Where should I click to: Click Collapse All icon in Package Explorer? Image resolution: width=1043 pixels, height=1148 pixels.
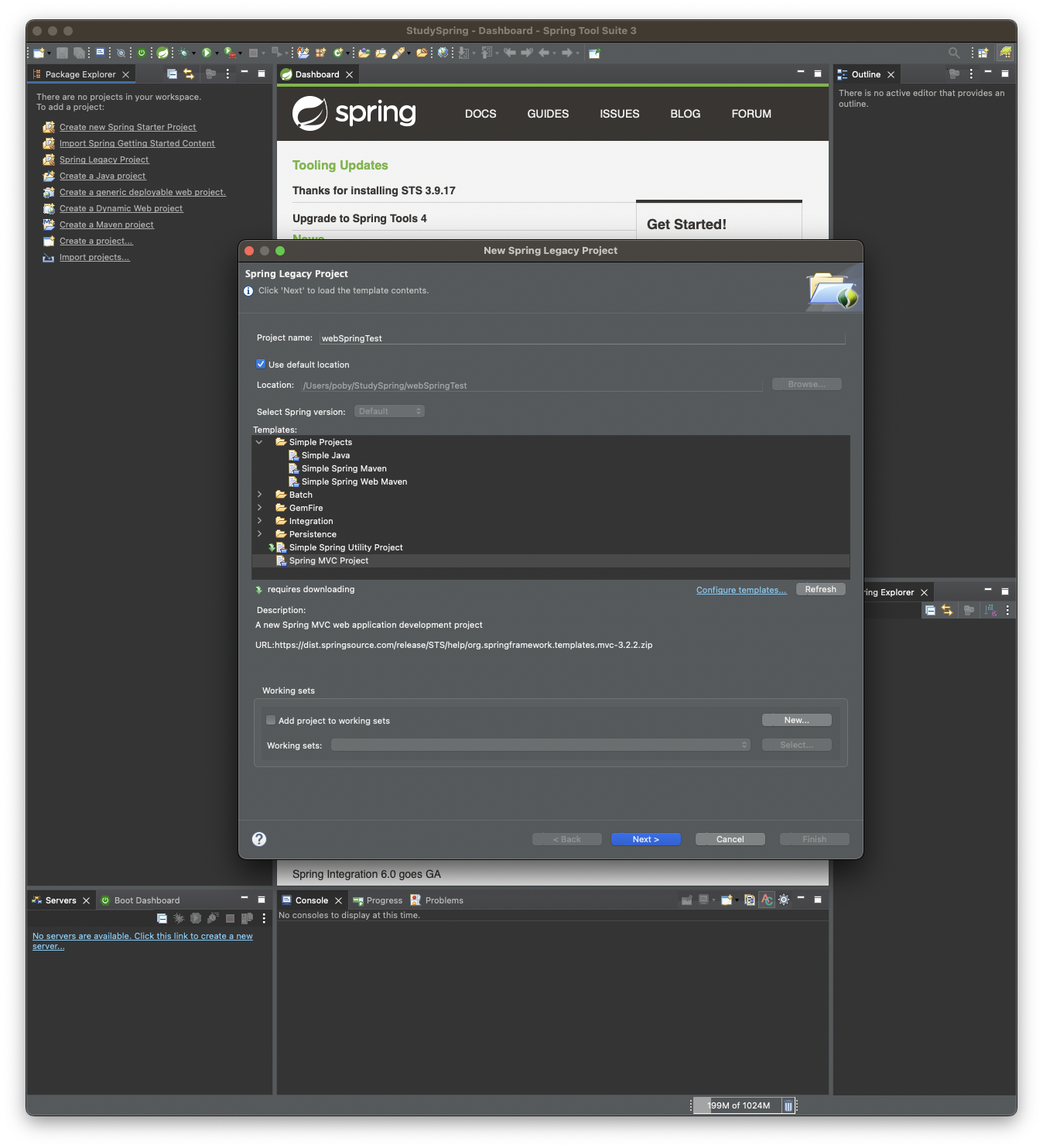(x=172, y=74)
